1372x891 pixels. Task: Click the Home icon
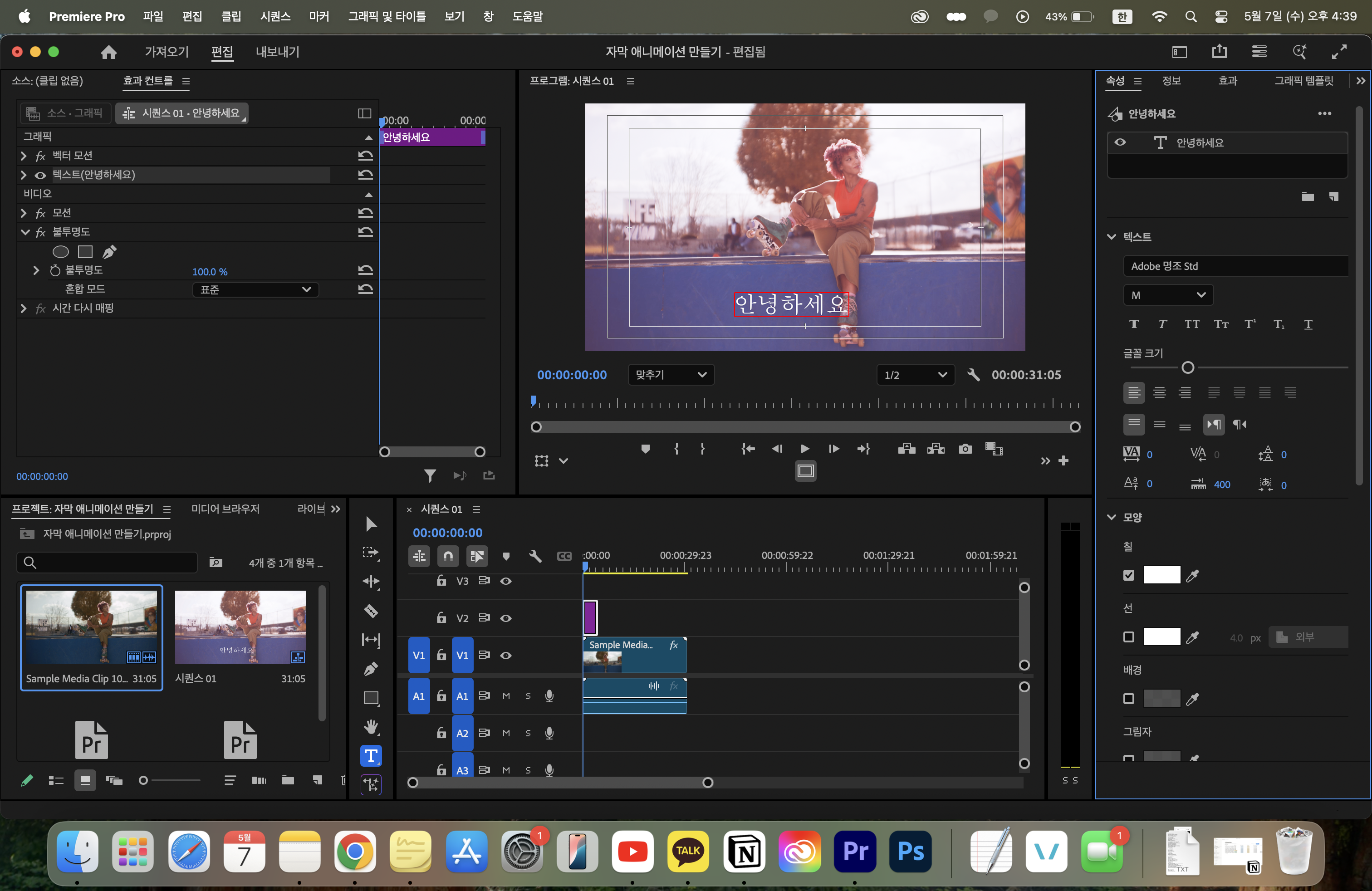coord(108,52)
